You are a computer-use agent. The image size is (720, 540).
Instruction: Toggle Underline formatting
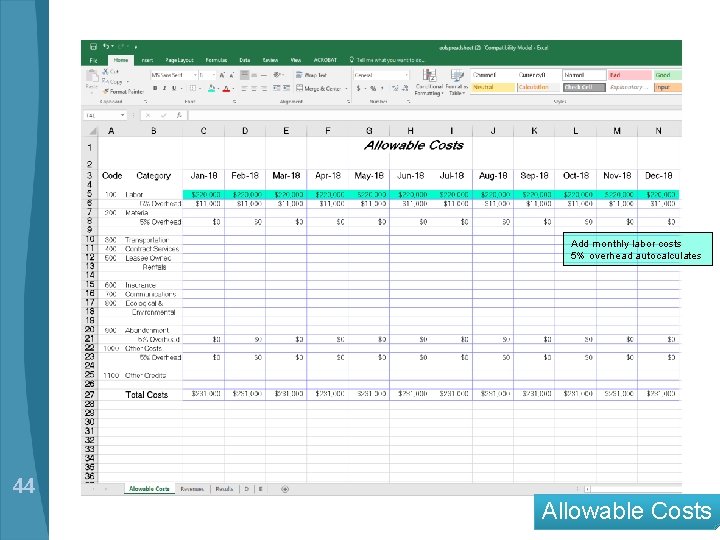tap(174, 88)
